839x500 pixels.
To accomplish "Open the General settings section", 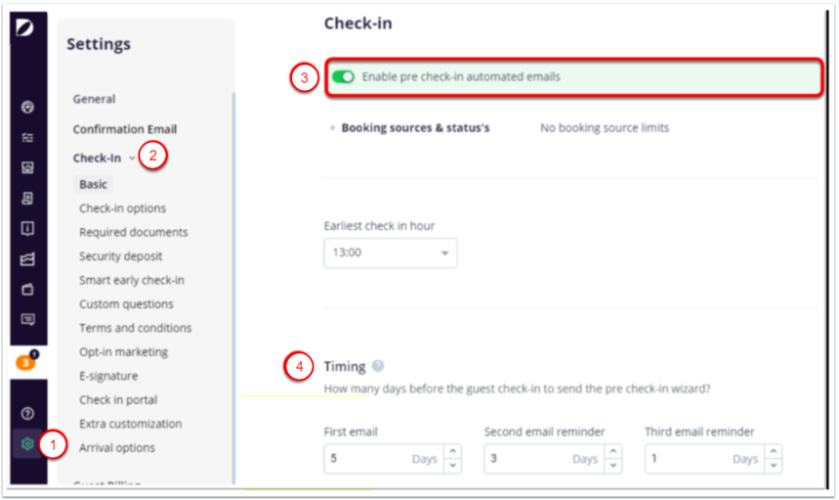I will (x=94, y=99).
